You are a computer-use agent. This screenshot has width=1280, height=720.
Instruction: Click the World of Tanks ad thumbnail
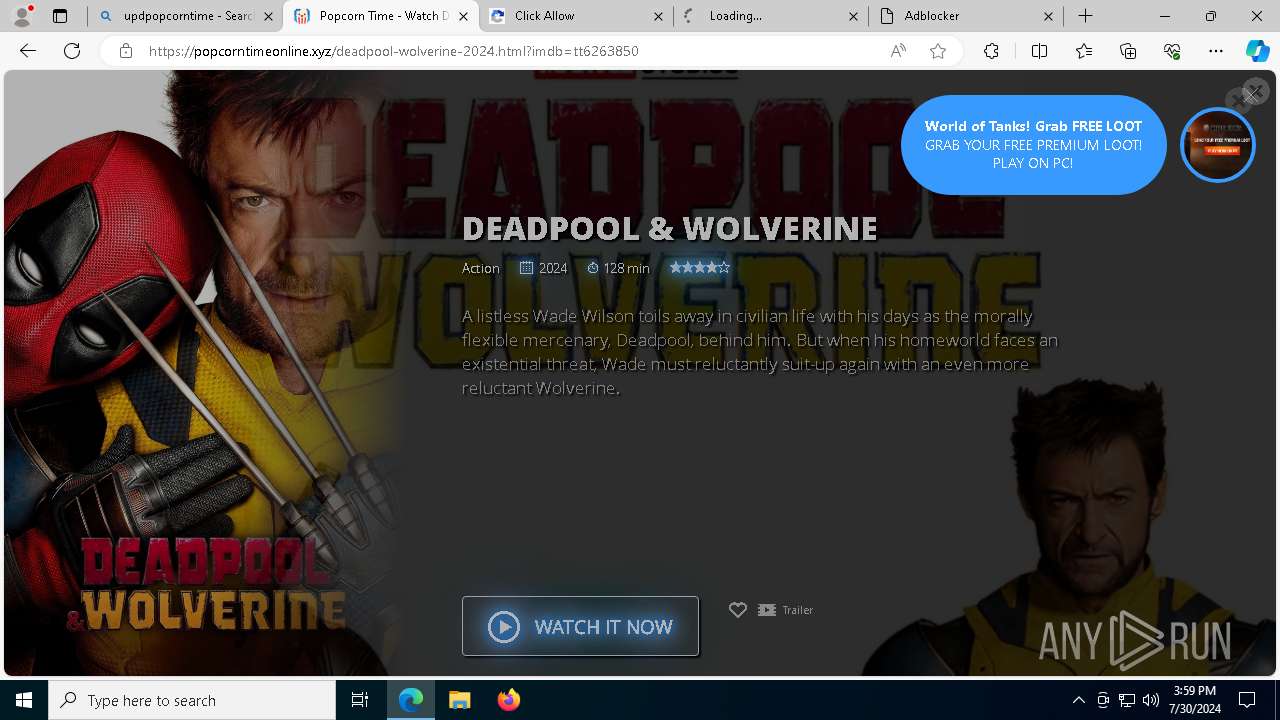tap(1218, 145)
